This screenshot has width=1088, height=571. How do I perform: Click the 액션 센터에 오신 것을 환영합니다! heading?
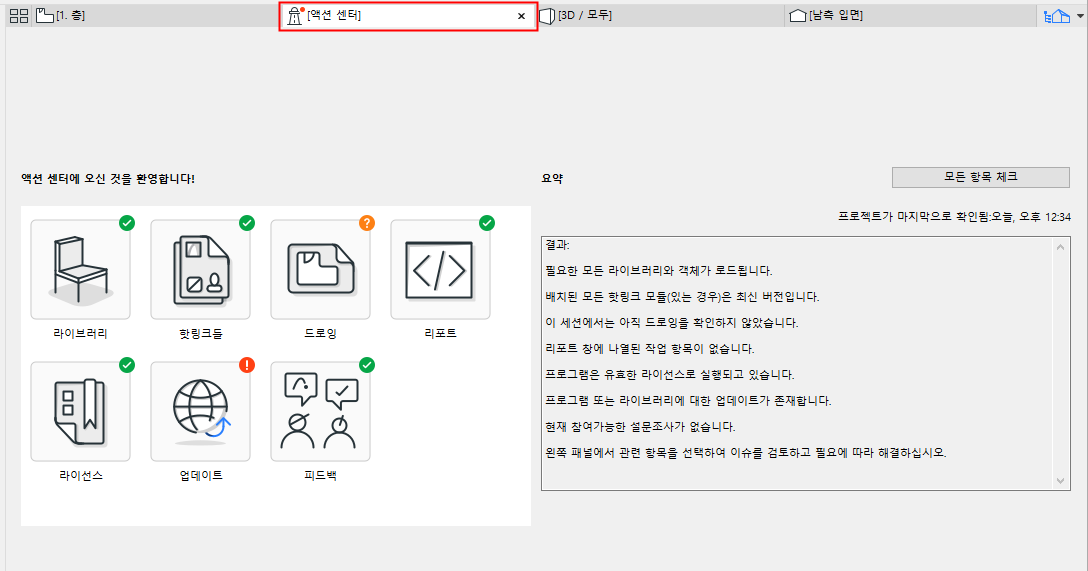108,178
